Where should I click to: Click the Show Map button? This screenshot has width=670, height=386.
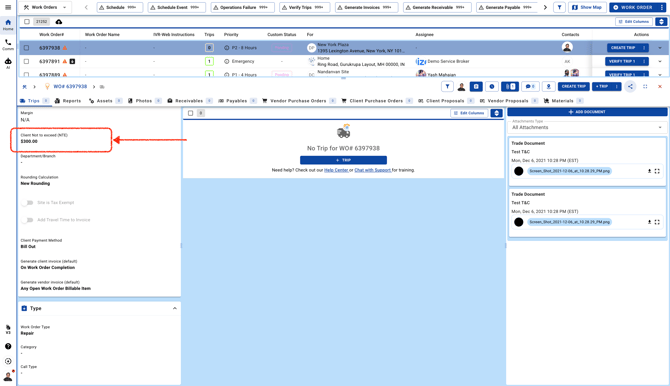tap(587, 7)
